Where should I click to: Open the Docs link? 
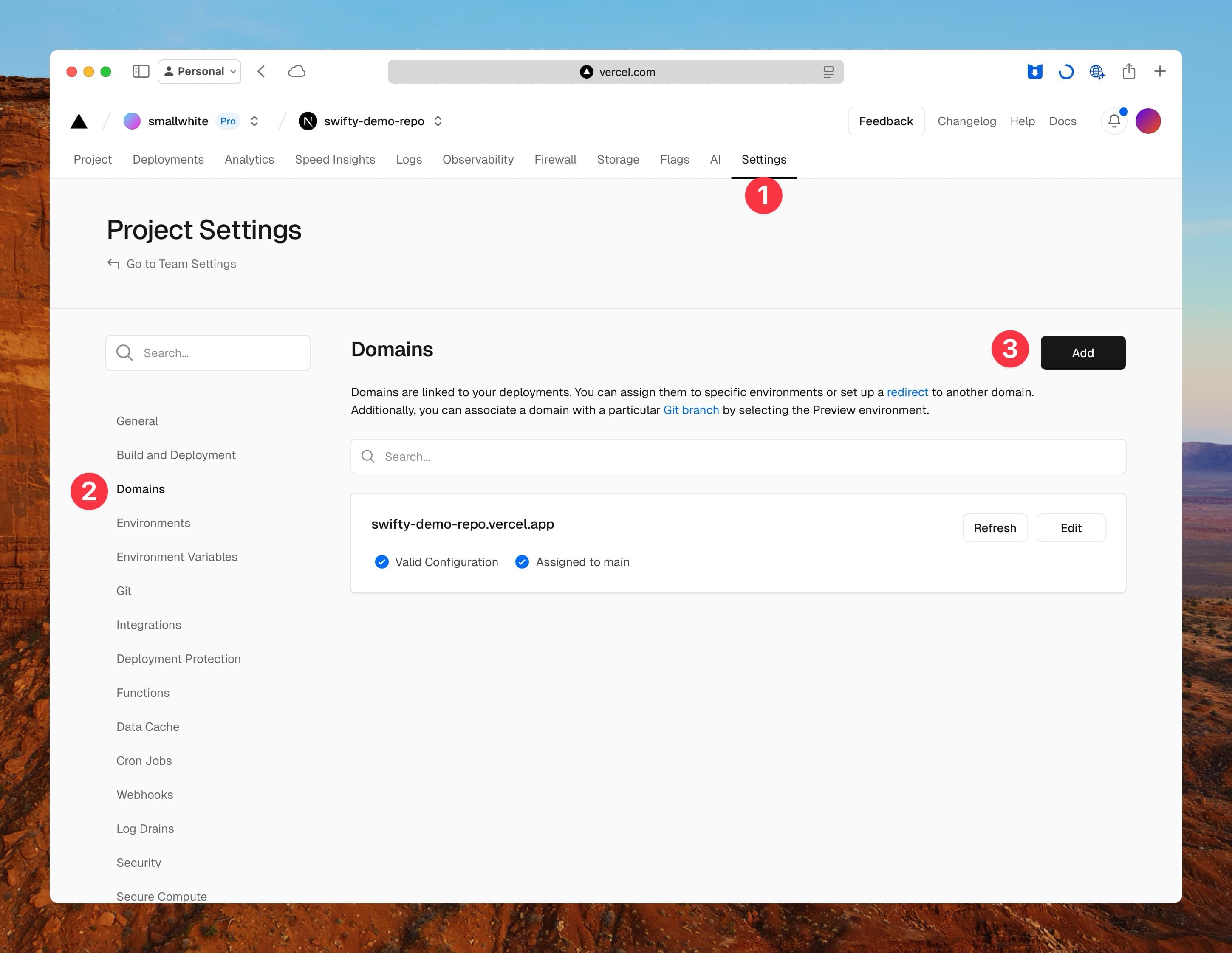click(1062, 121)
